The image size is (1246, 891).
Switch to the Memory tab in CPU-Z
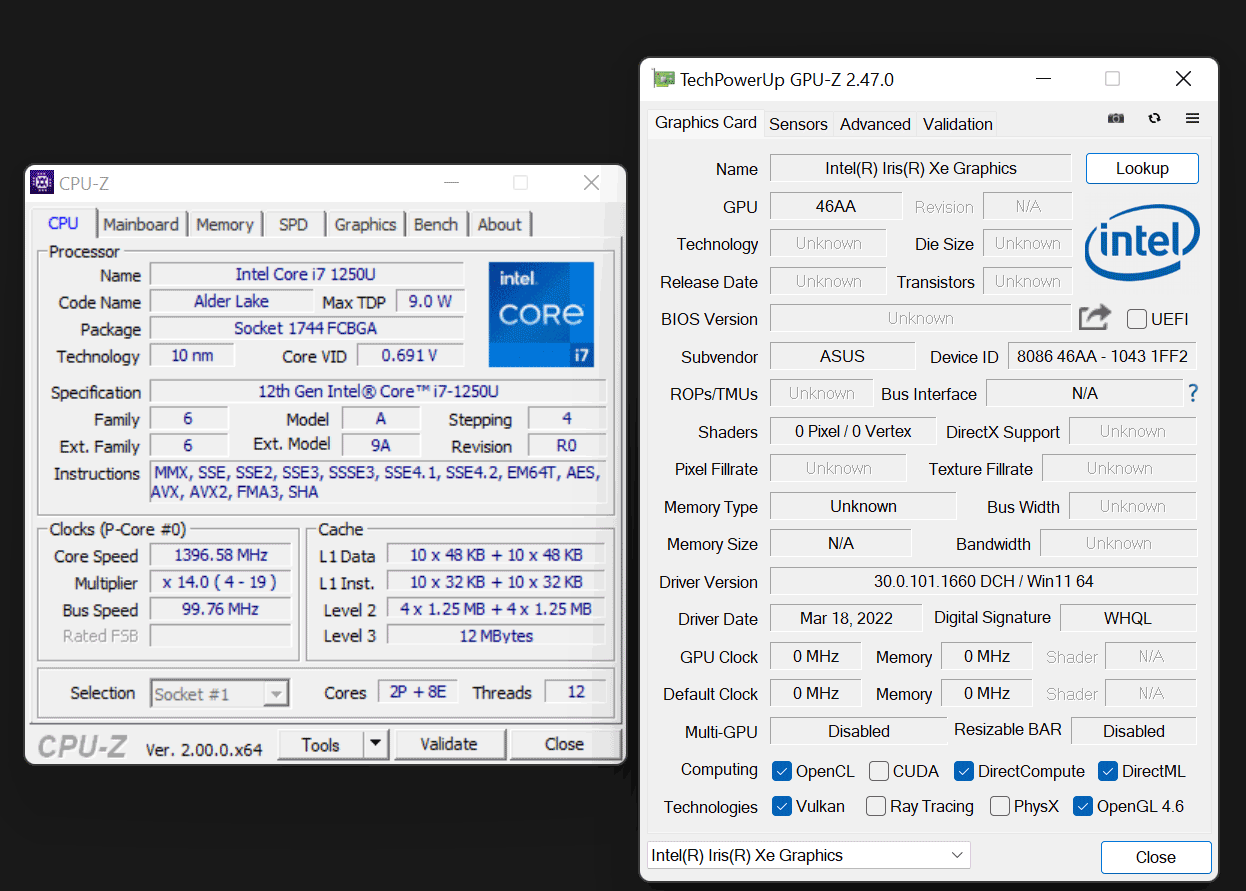[x=225, y=224]
